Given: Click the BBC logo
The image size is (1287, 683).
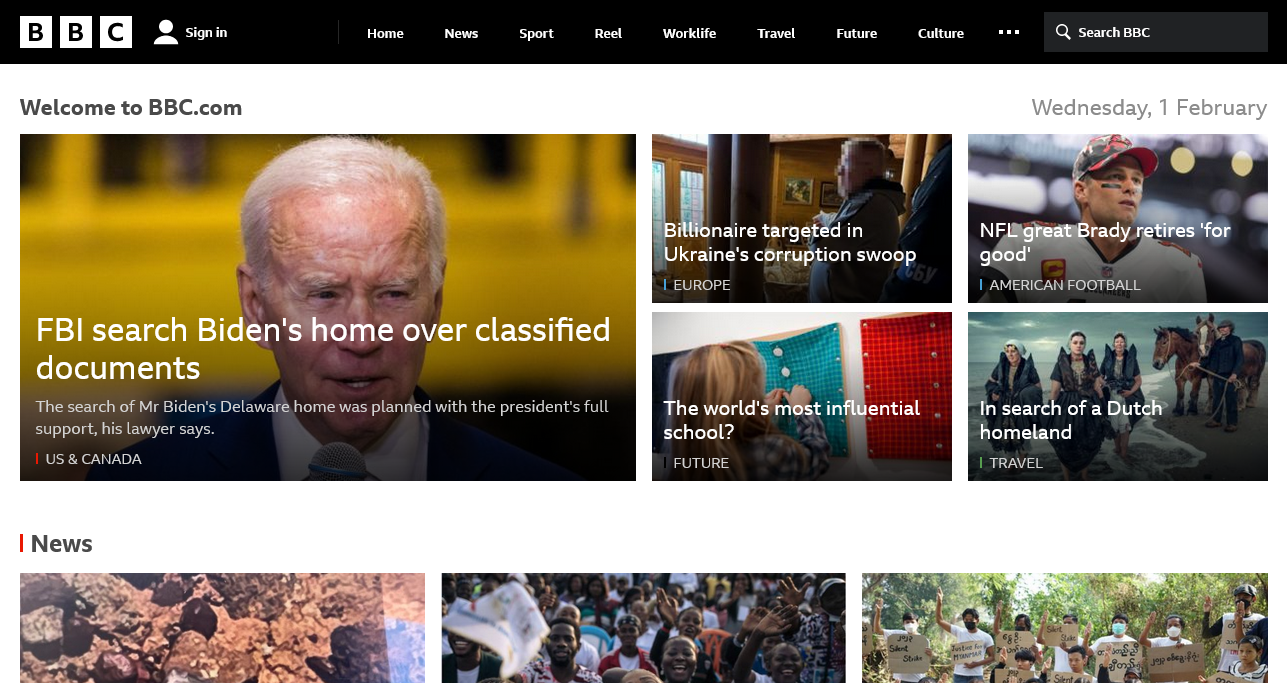Looking at the screenshot, I should [76, 32].
